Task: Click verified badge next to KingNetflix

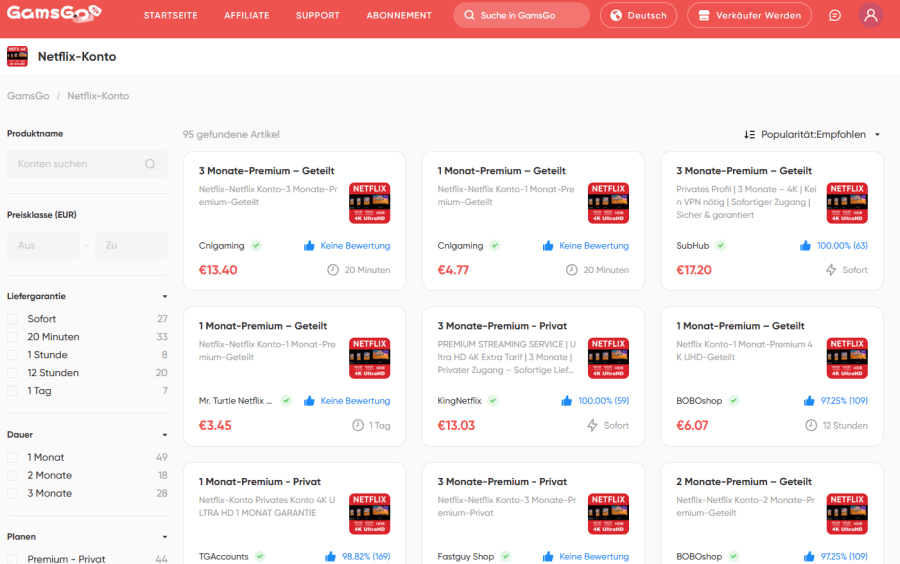Action: pos(494,401)
